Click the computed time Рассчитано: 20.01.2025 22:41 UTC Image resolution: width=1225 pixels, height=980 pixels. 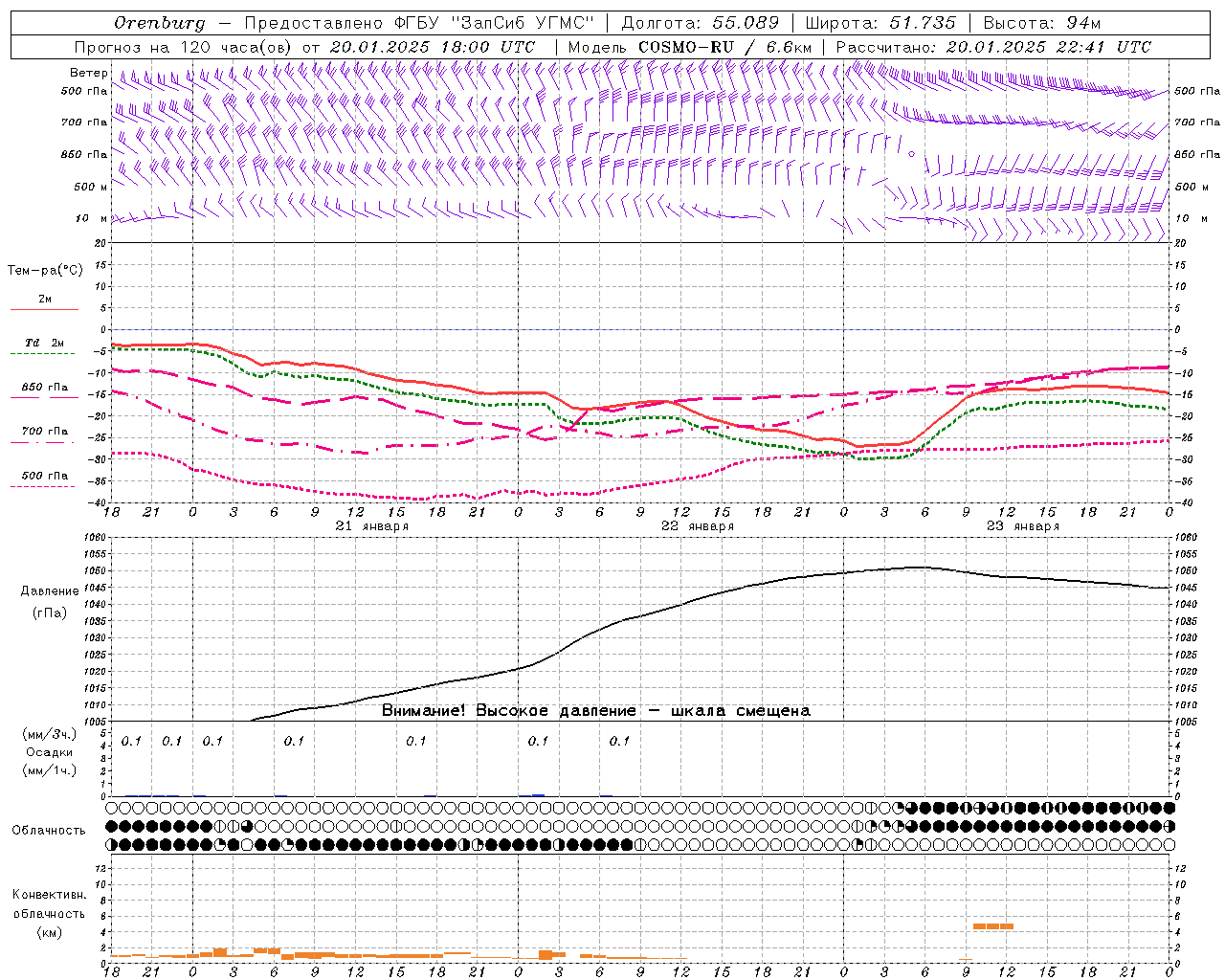pos(993,47)
